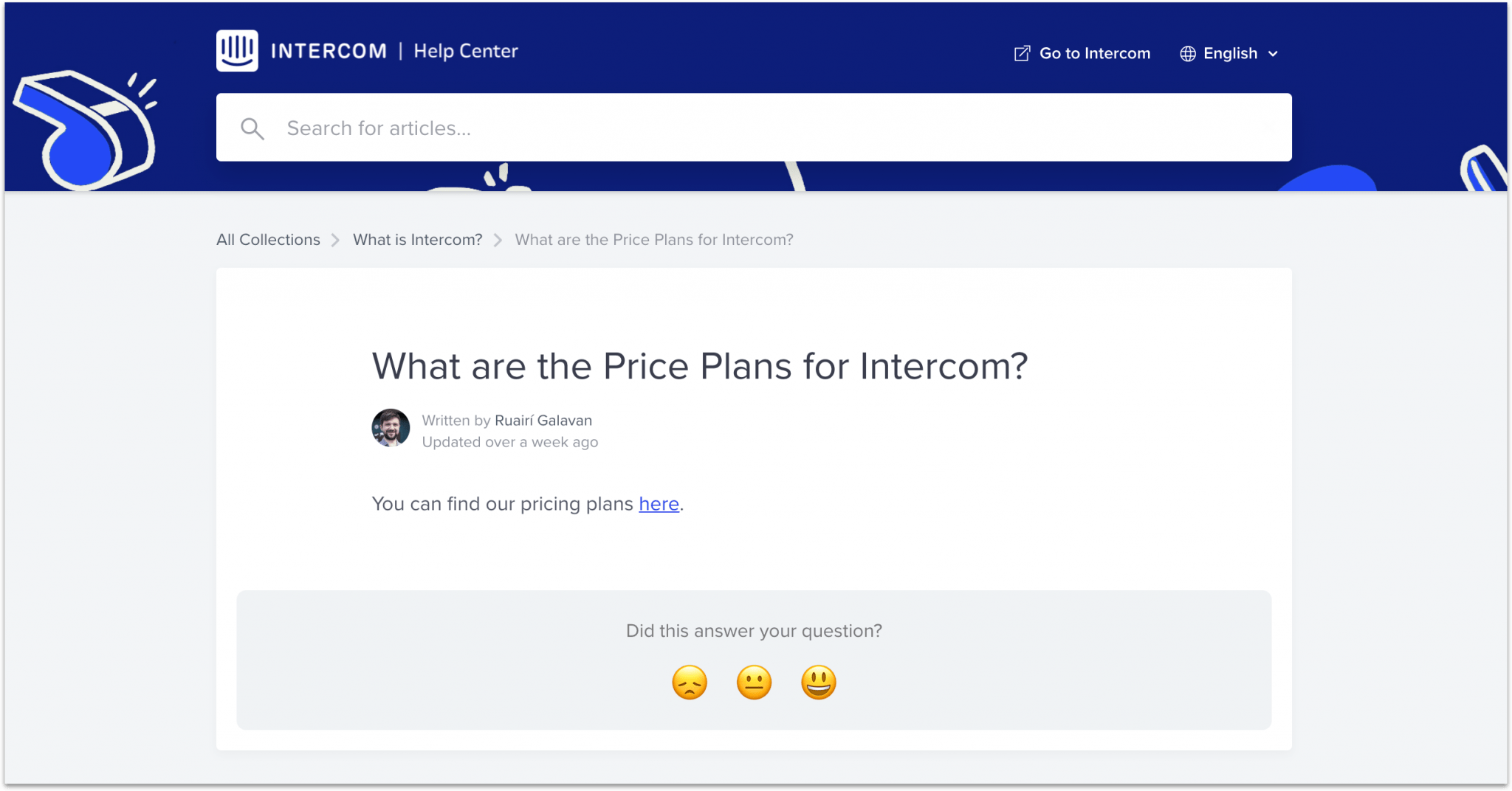Focus the Search for articles field
Screen dimensions: 1512x791
pyautogui.click(x=754, y=127)
